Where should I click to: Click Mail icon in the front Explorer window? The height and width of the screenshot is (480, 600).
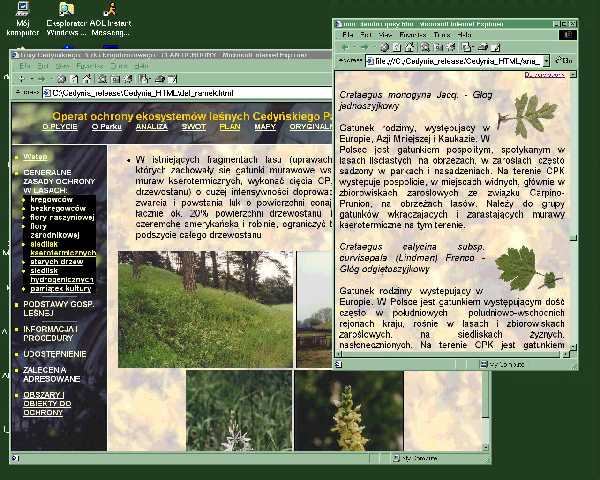(466, 47)
